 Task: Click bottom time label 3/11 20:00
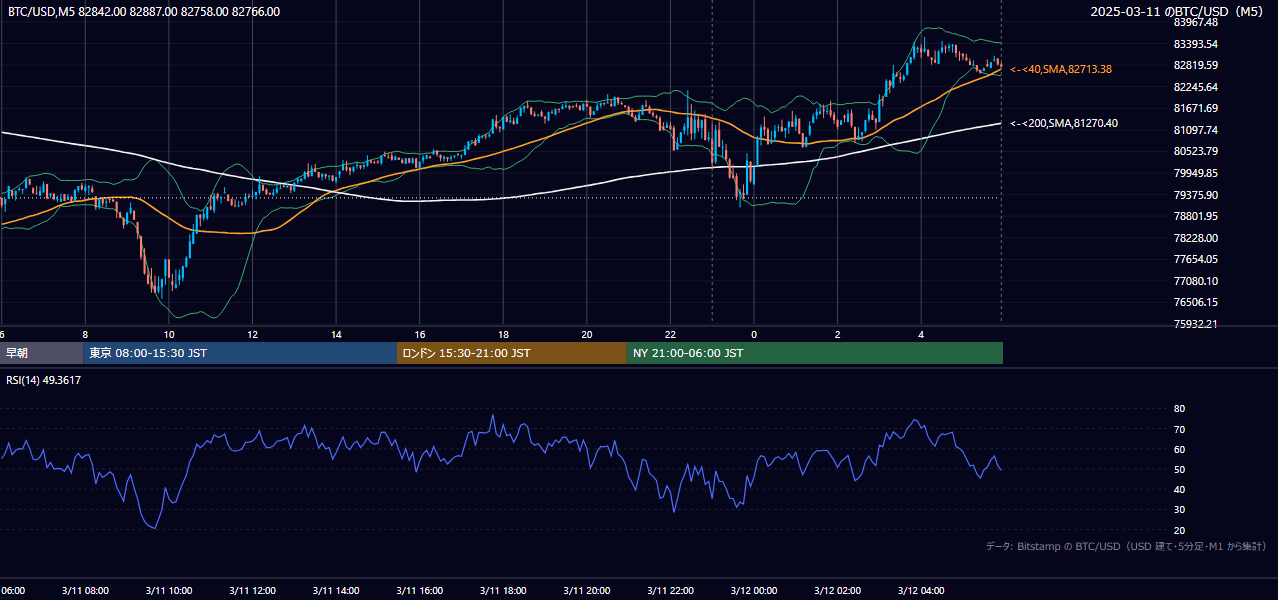pos(586,591)
